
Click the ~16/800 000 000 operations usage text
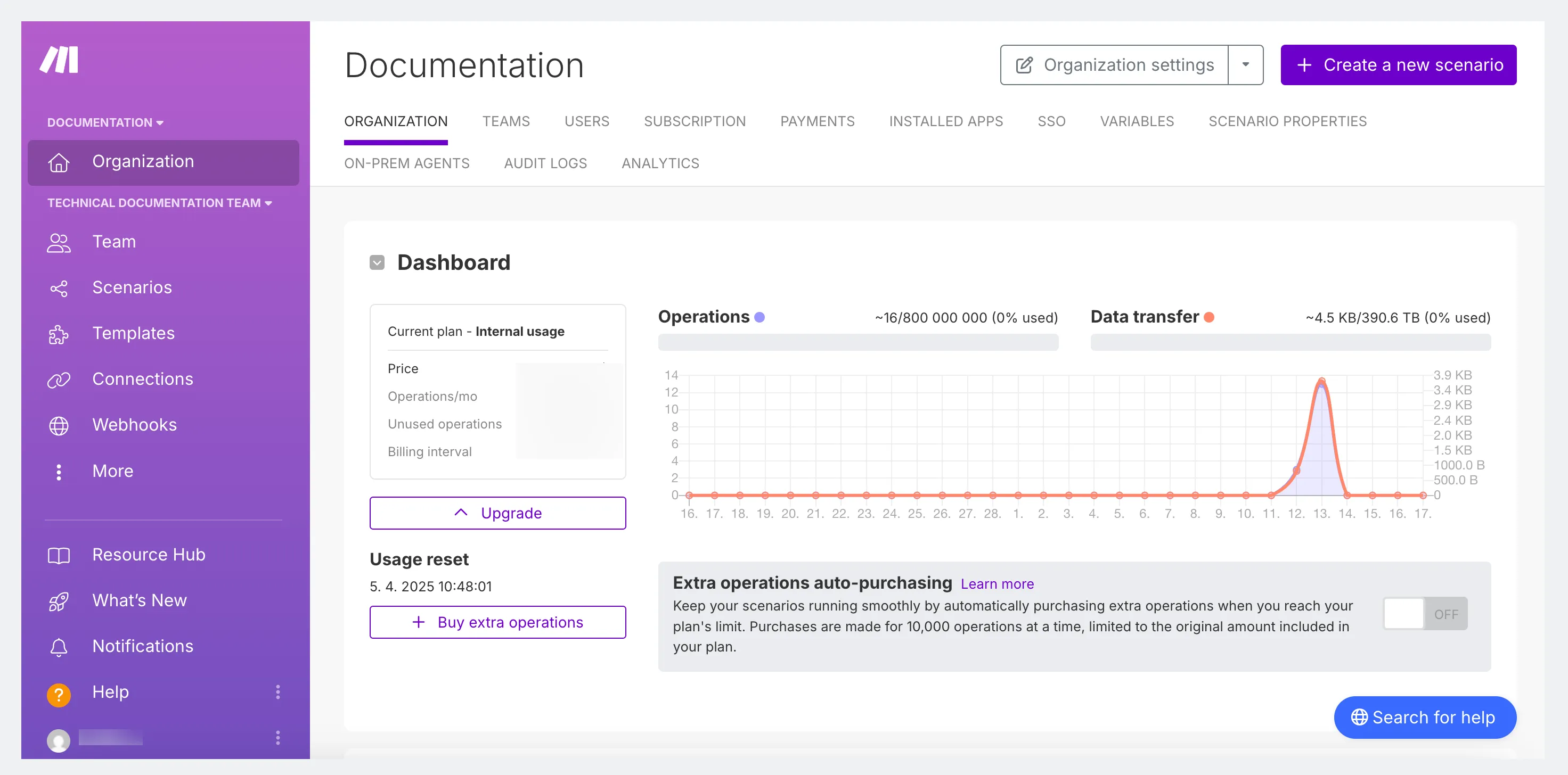[x=966, y=317]
